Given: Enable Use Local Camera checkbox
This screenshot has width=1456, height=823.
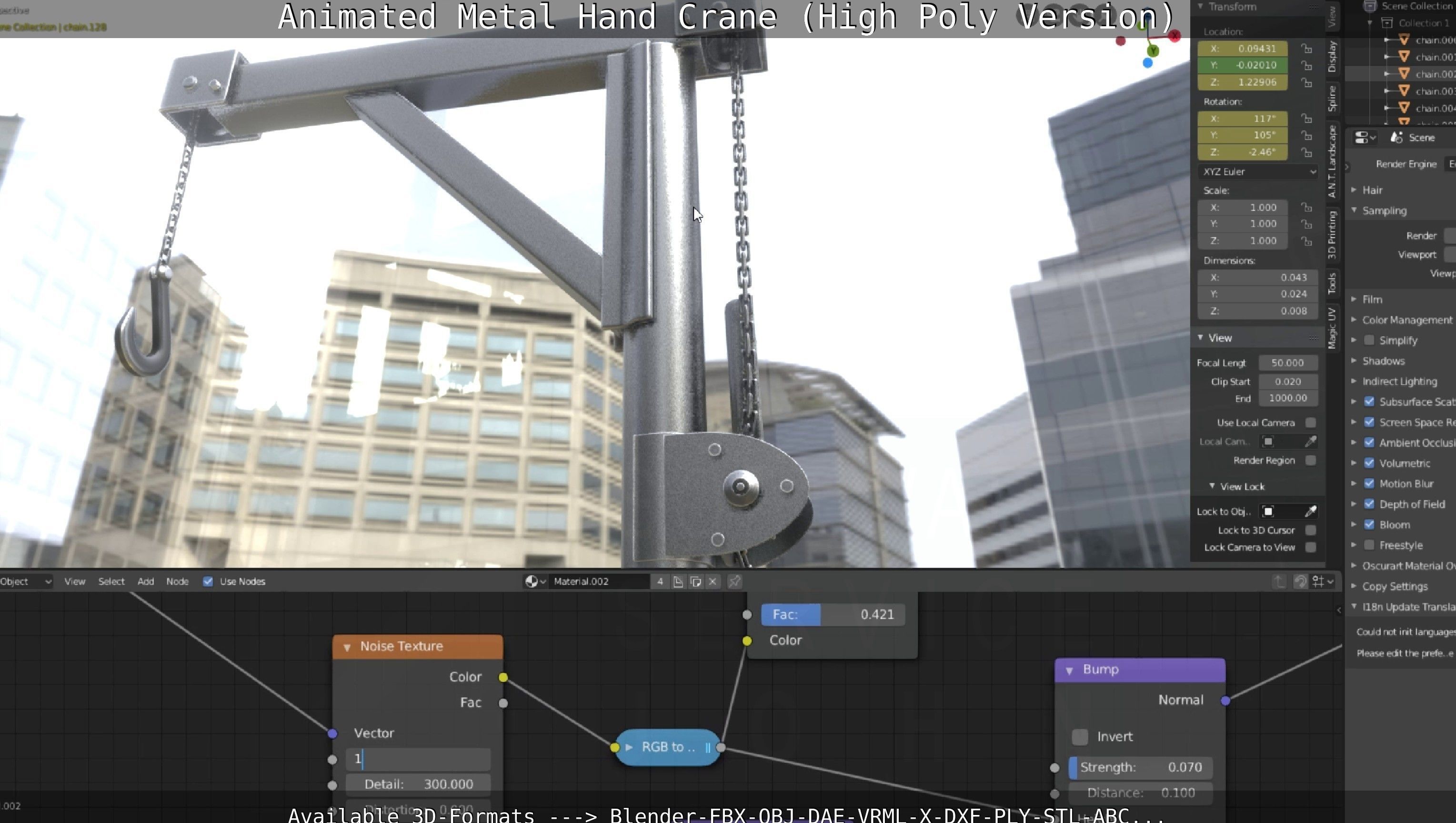Looking at the screenshot, I should [x=1310, y=422].
